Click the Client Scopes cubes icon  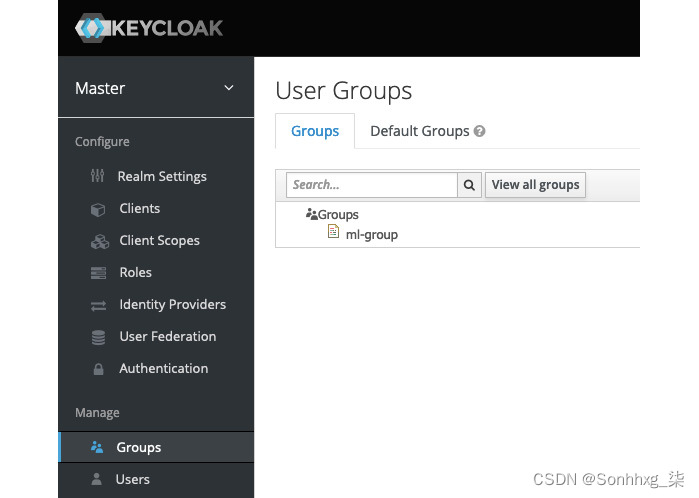(x=100, y=241)
